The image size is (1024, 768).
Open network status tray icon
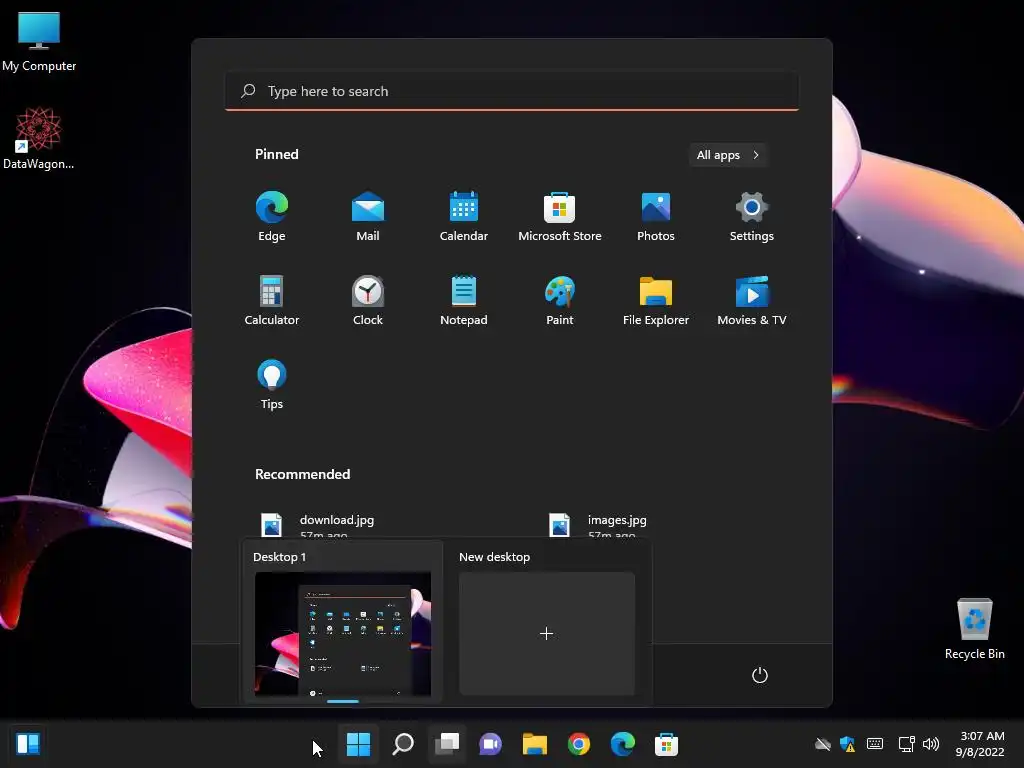pyautogui.click(x=906, y=744)
